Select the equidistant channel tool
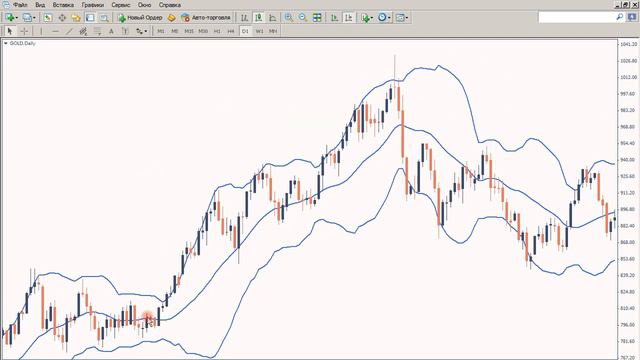The width and height of the screenshot is (640, 360). tap(83, 31)
